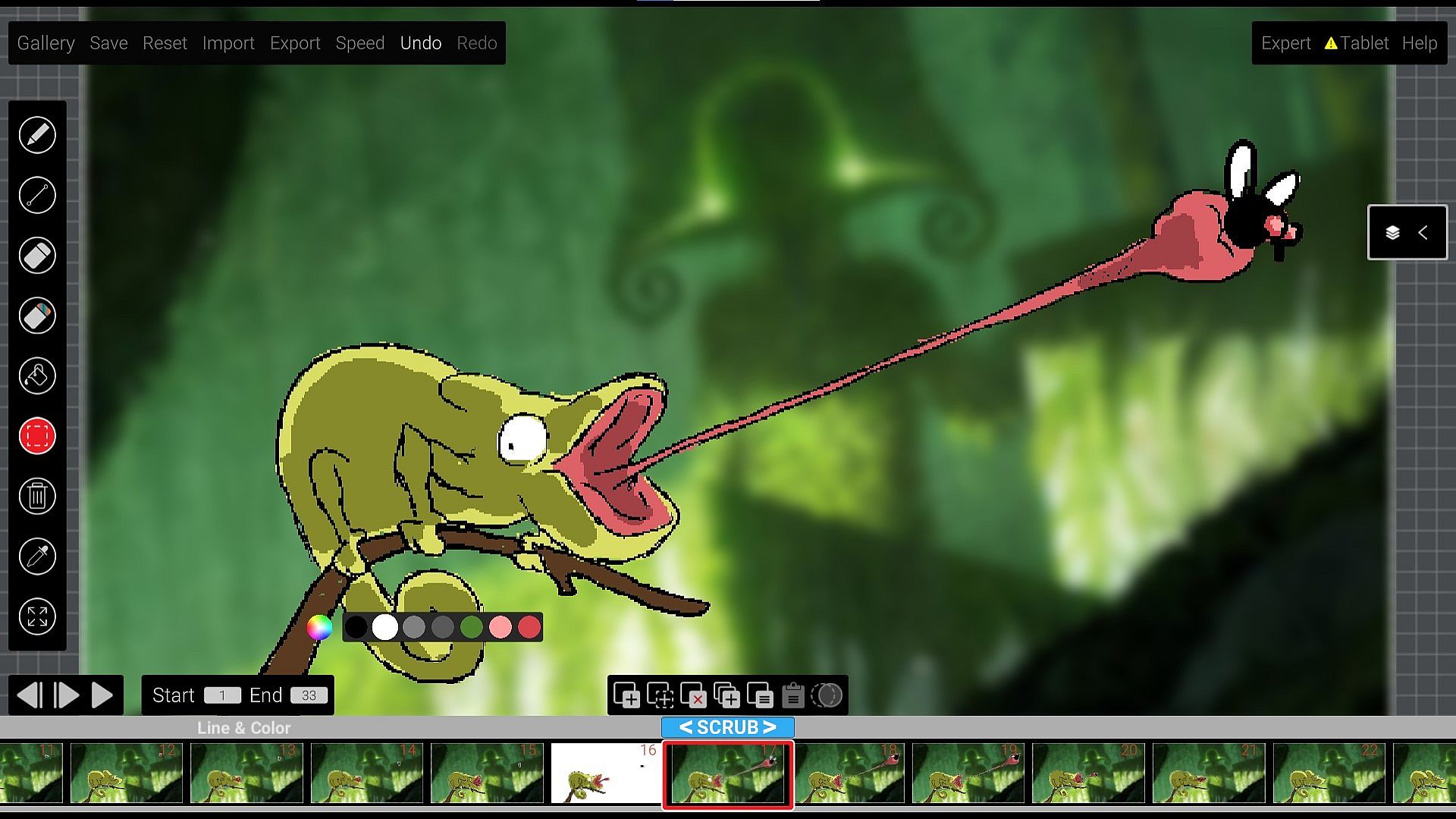
Task: Toggle onion skin overlay icon
Action: [x=827, y=695]
